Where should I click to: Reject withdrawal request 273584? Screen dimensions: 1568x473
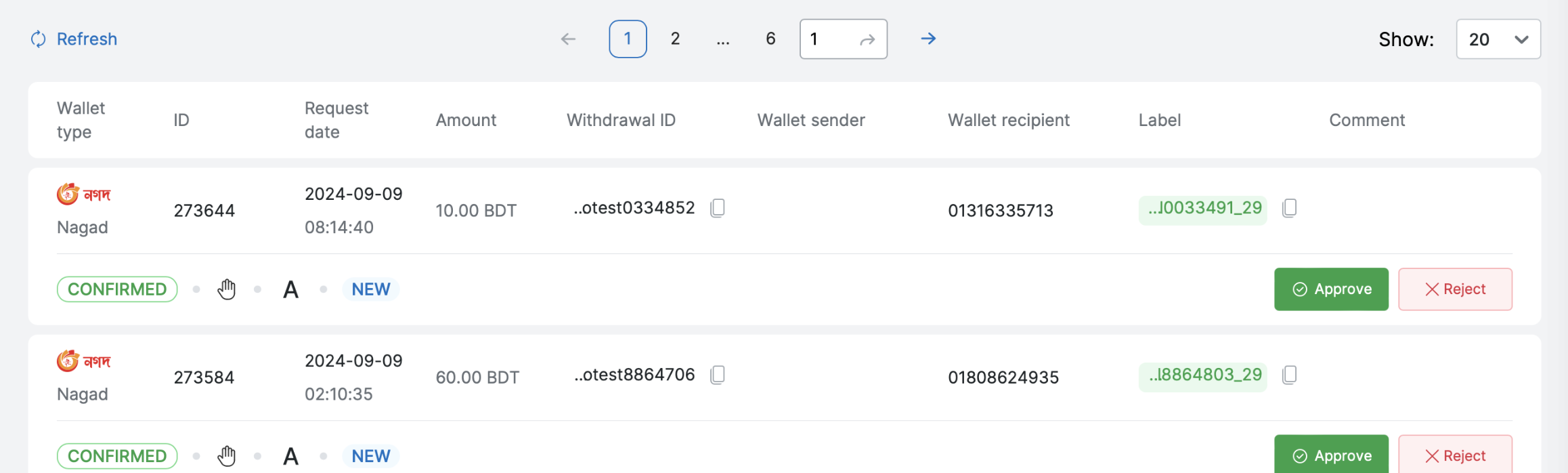[1455, 455]
